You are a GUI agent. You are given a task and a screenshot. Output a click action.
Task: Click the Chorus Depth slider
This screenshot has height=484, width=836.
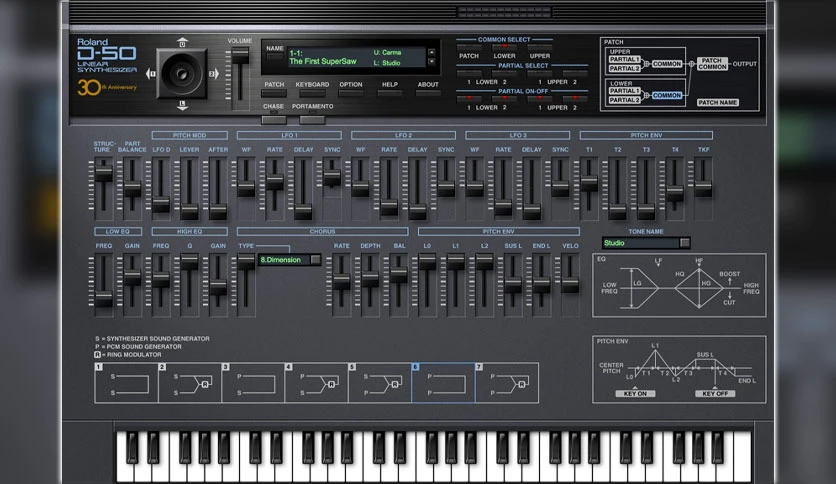(x=370, y=281)
